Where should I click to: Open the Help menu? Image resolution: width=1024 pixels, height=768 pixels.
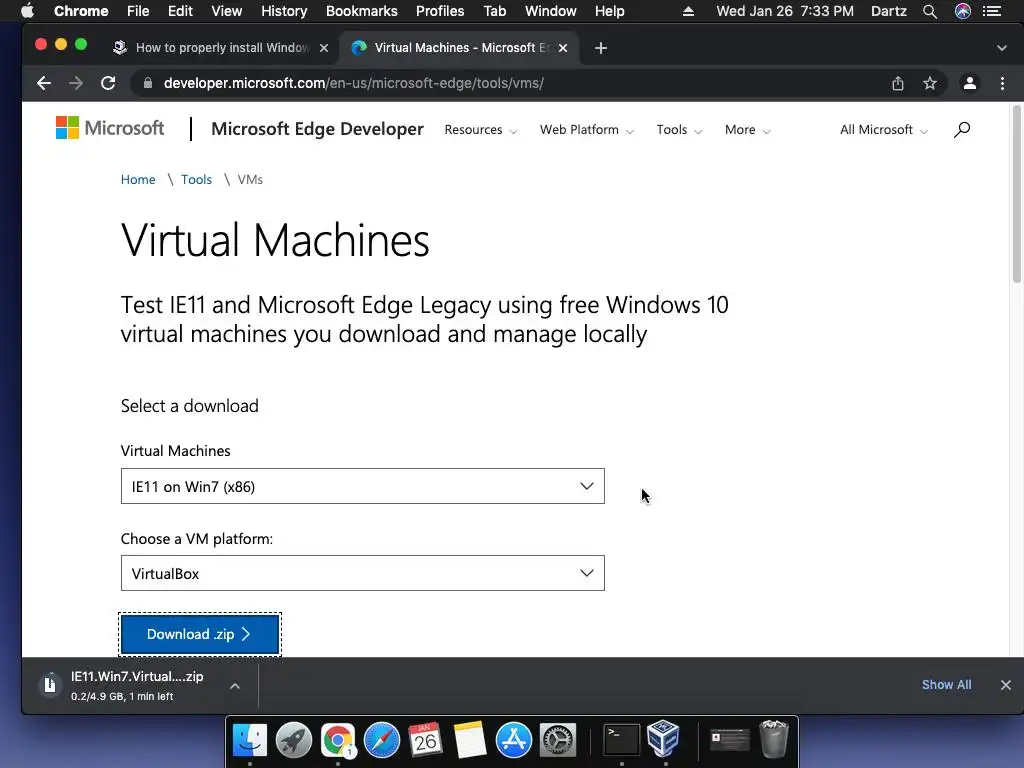click(609, 11)
